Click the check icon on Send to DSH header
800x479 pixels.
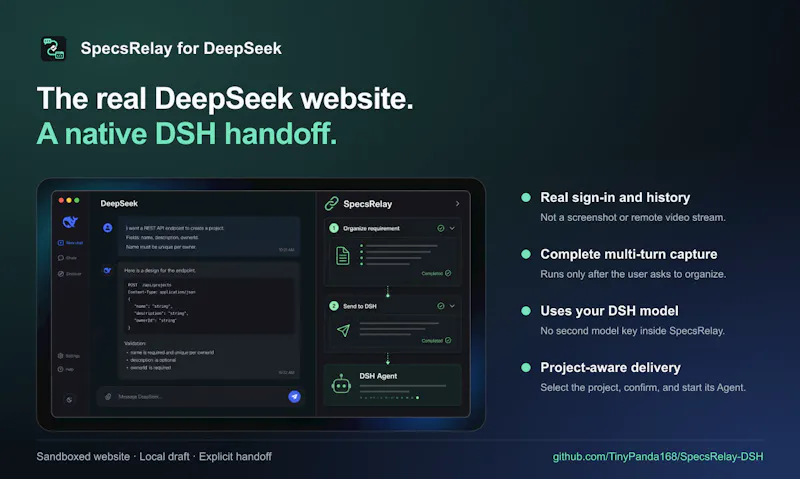(x=441, y=306)
